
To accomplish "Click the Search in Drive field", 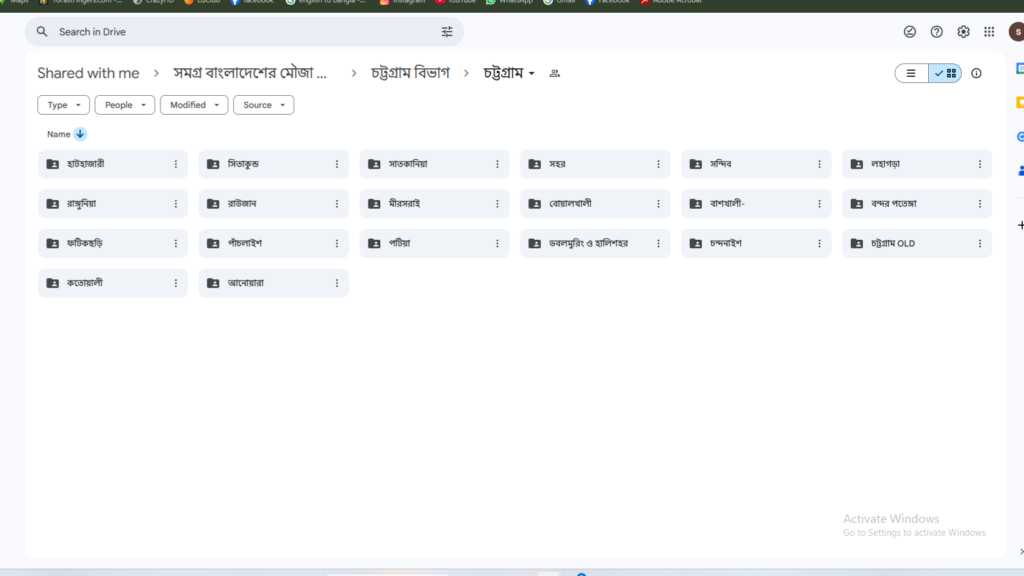I will pos(240,32).
